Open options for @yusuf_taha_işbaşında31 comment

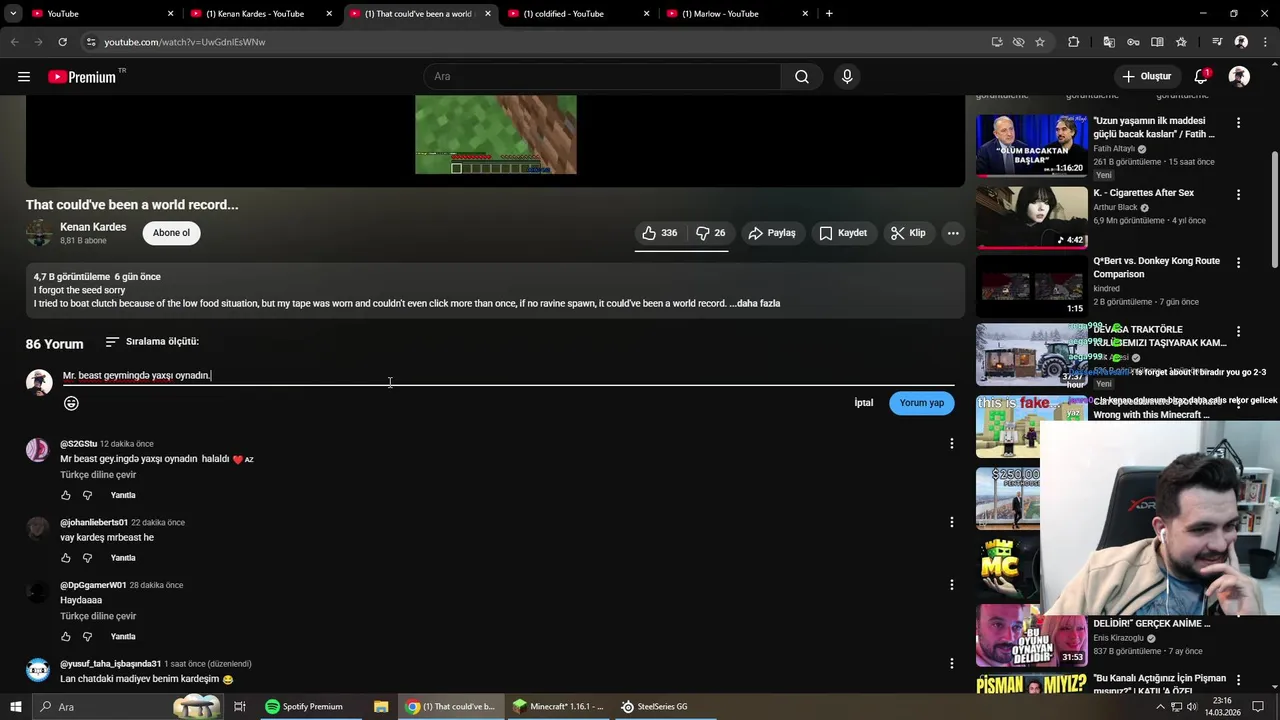pos(951,663)
